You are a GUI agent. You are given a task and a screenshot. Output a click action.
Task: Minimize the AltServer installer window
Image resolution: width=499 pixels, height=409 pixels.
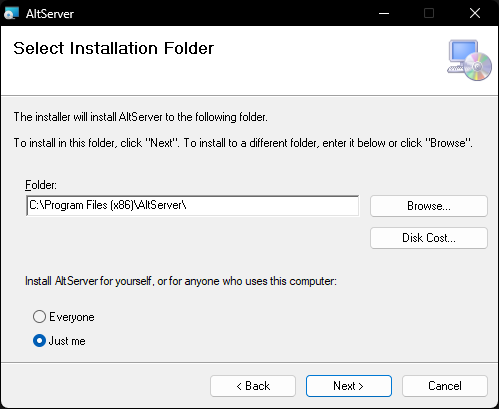click(384, 13)
